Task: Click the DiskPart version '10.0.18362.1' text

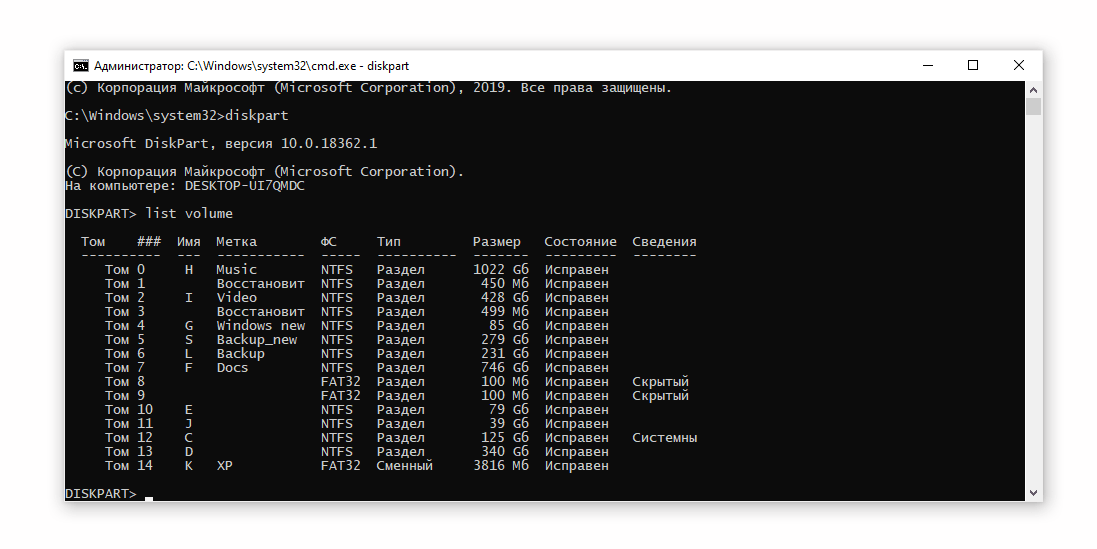Action: tap(329, 143)
